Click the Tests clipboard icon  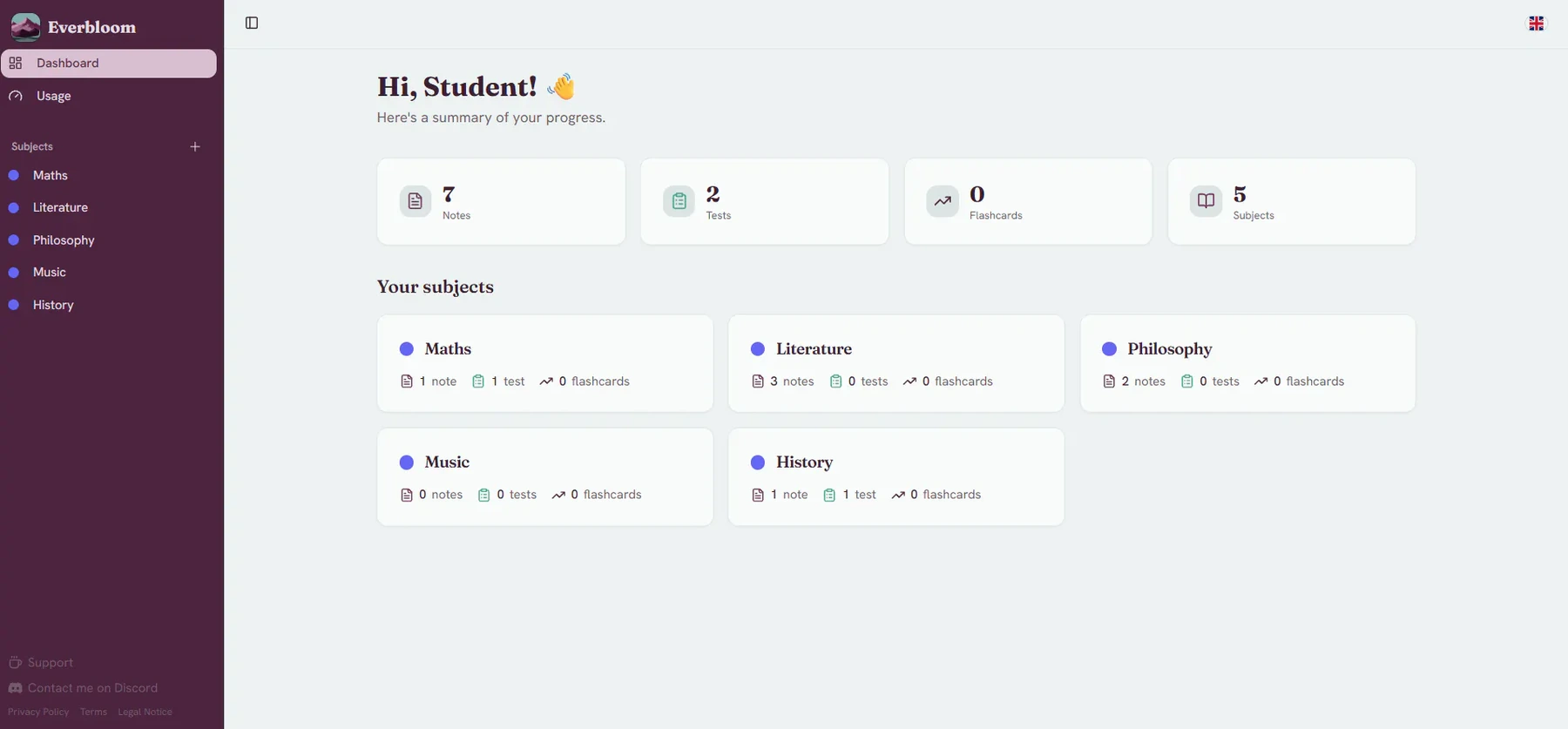point(679,201)
